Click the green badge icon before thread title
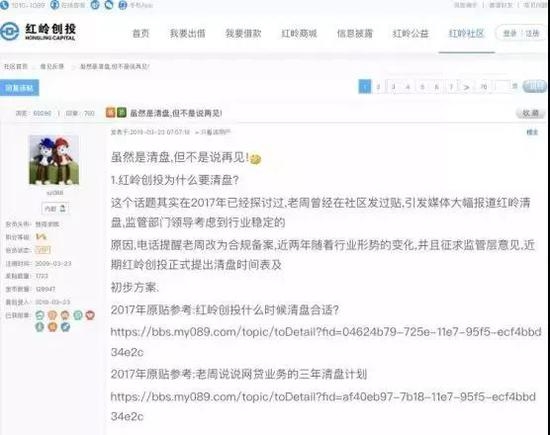This screenshot has height=435, width=550. tap(121, 112)
